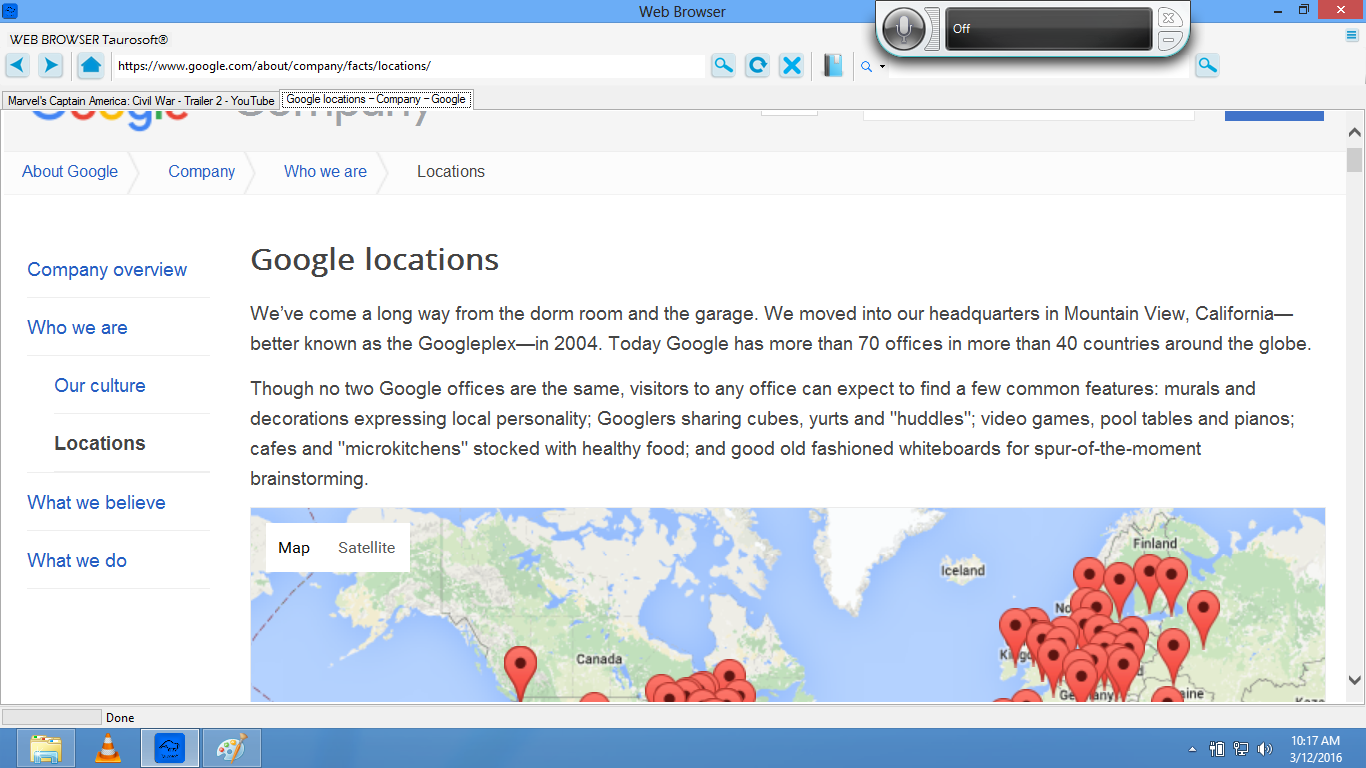
Task: Stop loading with the blue X icon
Action: click(792, 66)
